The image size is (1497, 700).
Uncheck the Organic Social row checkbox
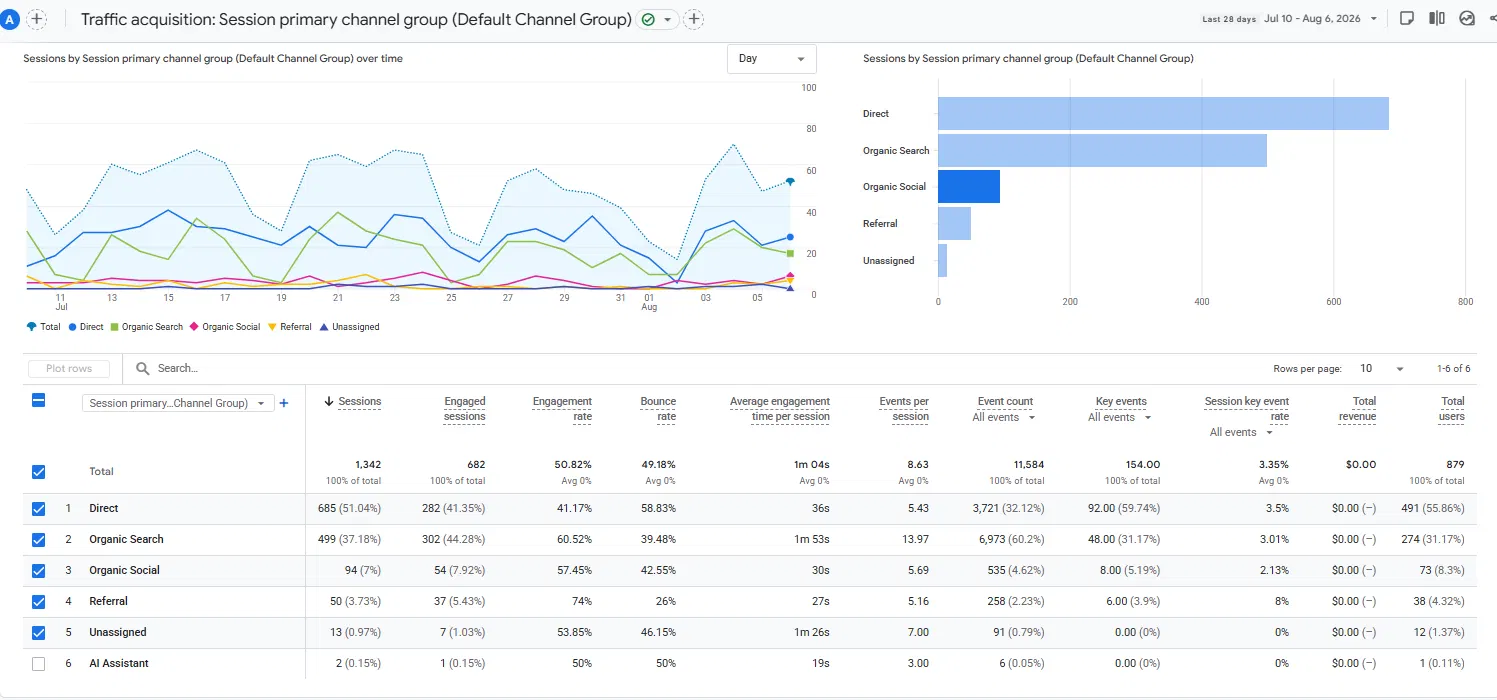[x=38, y=570]
